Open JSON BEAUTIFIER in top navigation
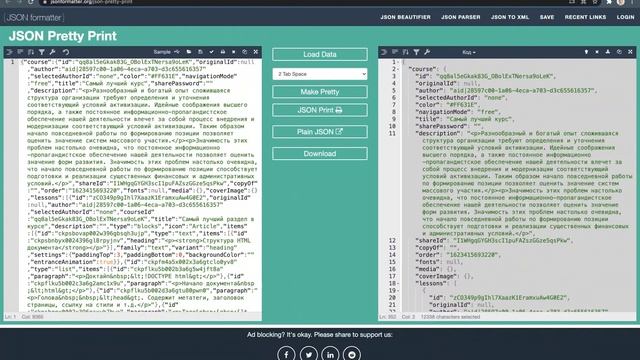This screenshot has height=360, width=640. [405, 17]
